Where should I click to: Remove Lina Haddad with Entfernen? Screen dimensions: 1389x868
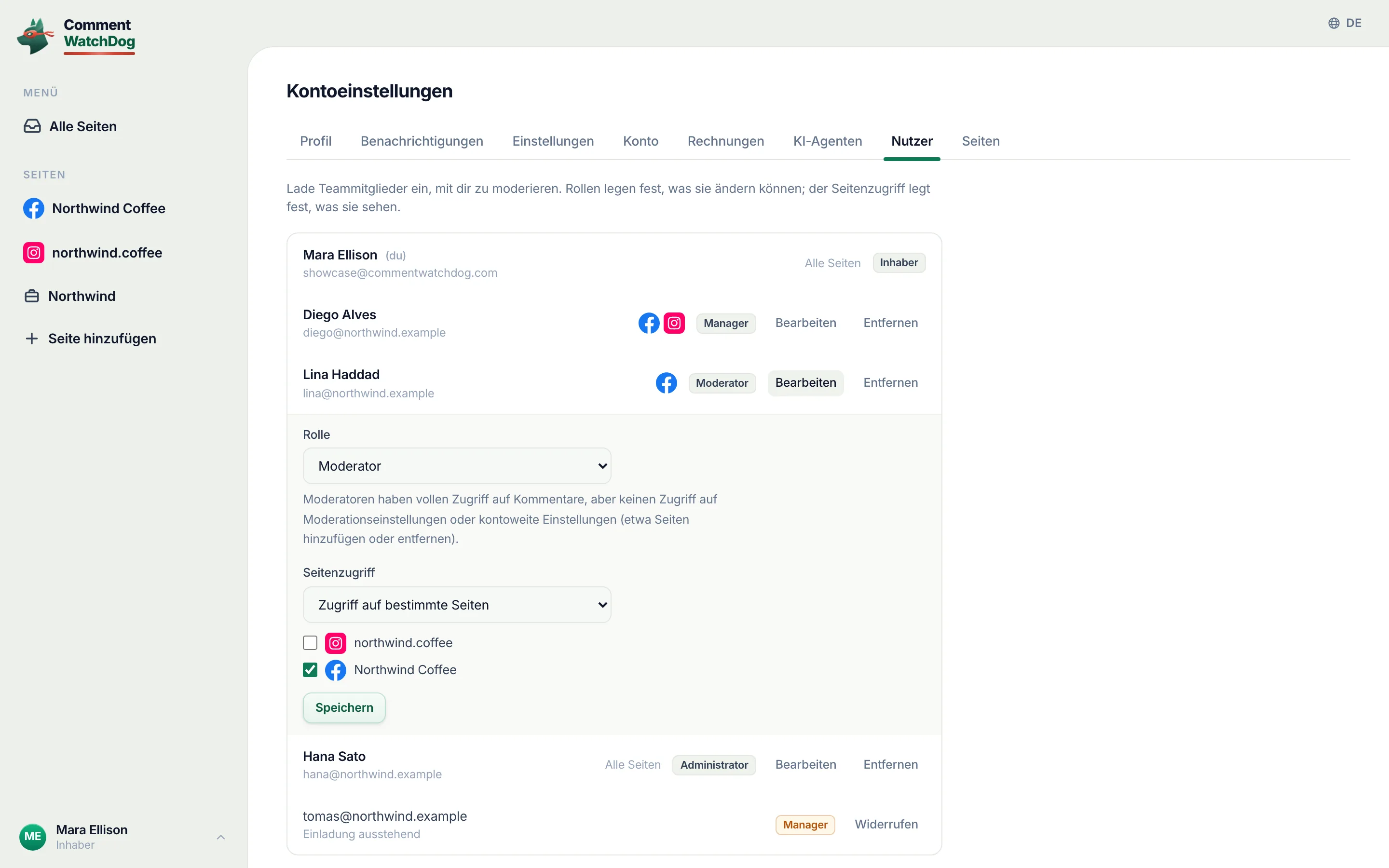pos(890,383)
